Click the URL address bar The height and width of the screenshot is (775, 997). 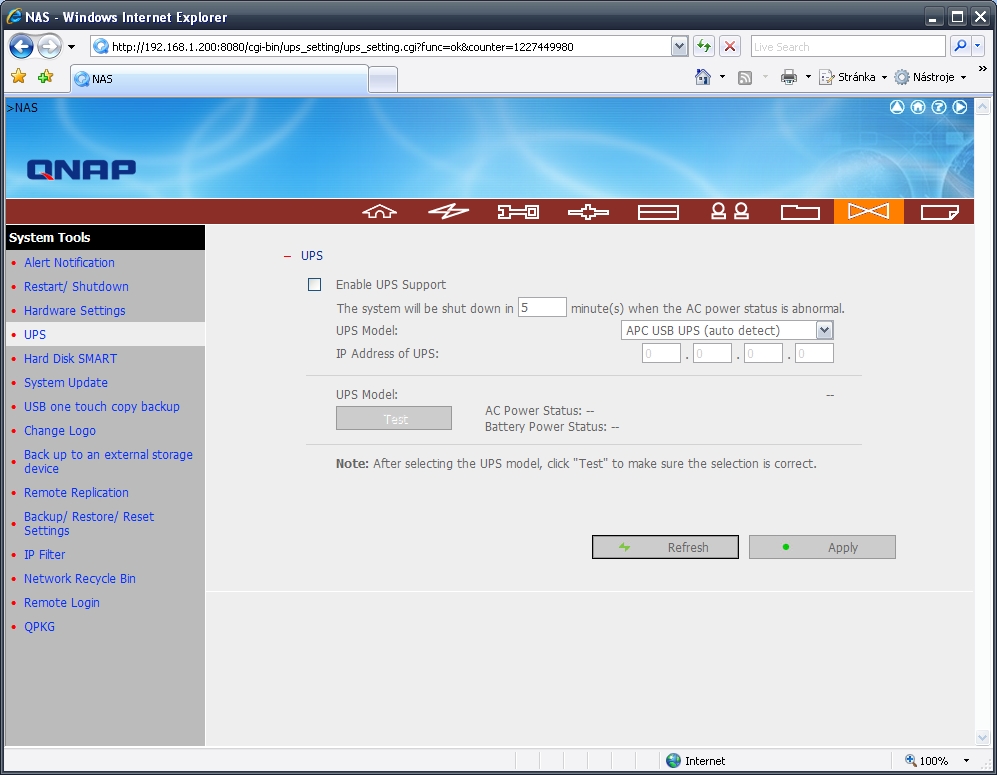click(x=381, y=46)
